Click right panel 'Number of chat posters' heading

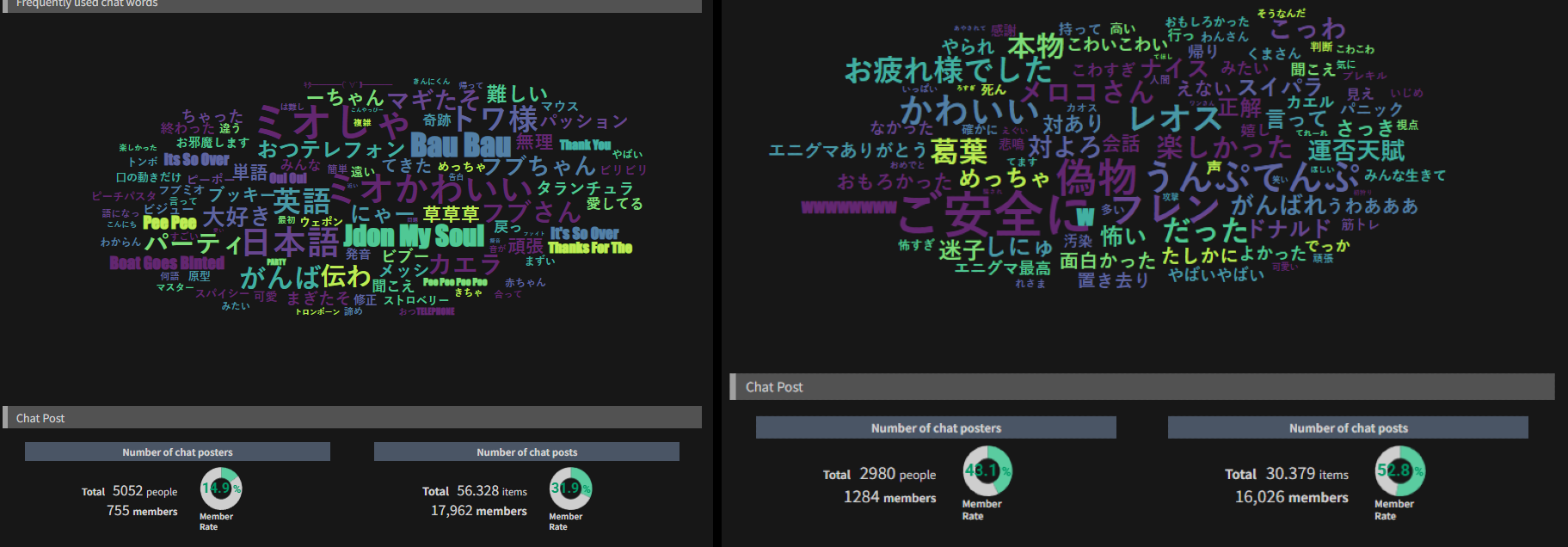click(936, 427)
